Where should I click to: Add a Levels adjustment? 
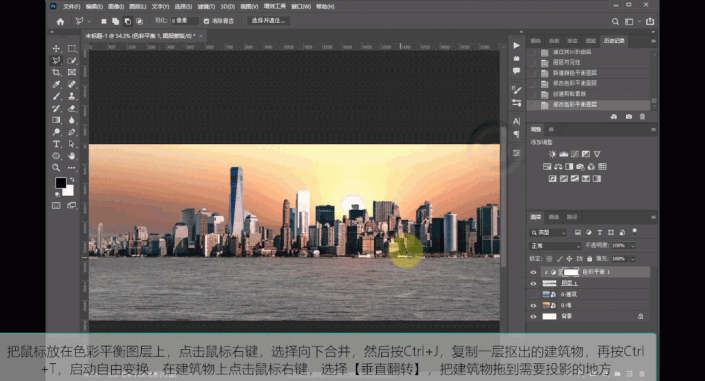tap(563, 154)
